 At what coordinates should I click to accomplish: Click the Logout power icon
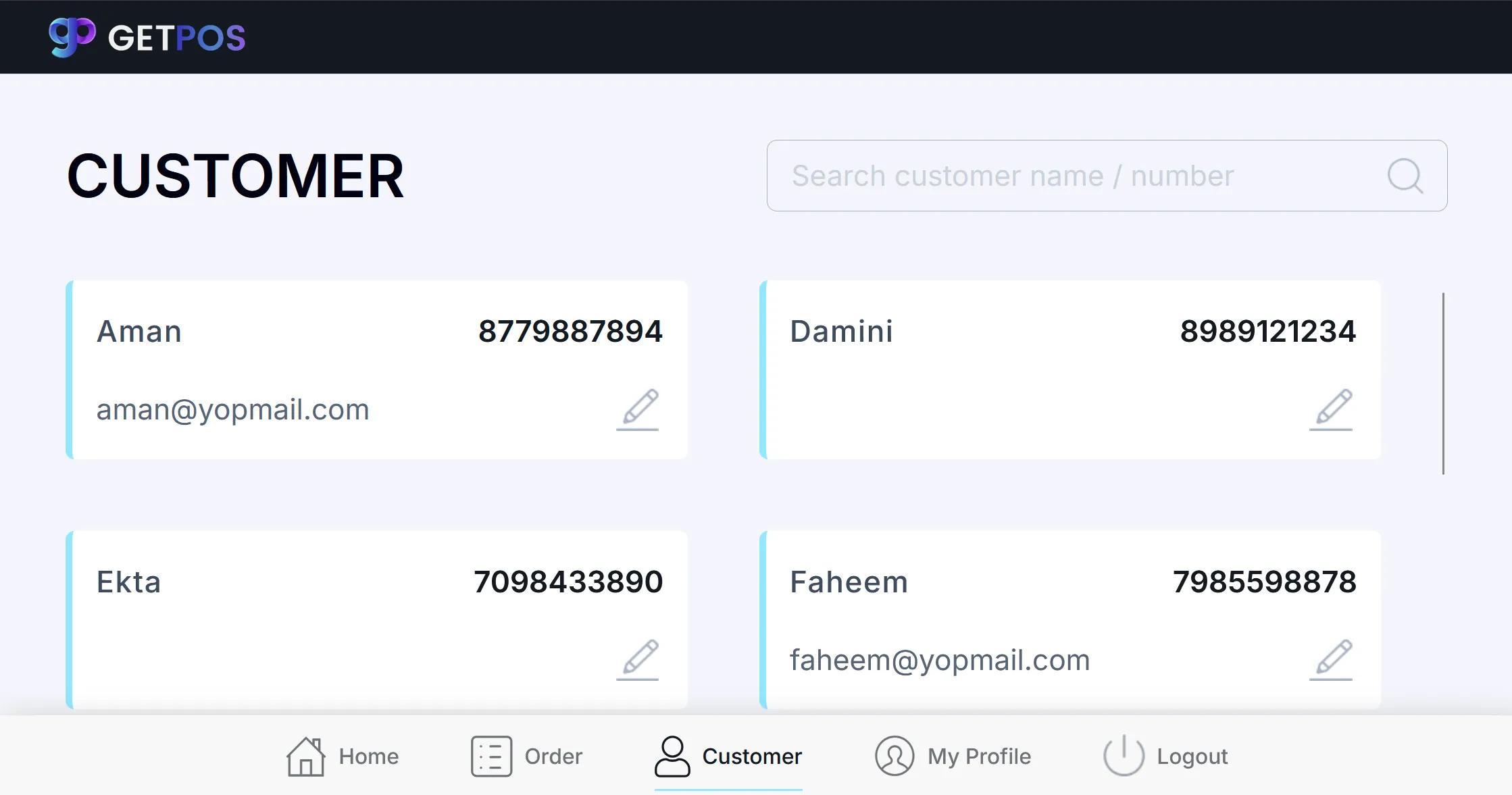1124,756
